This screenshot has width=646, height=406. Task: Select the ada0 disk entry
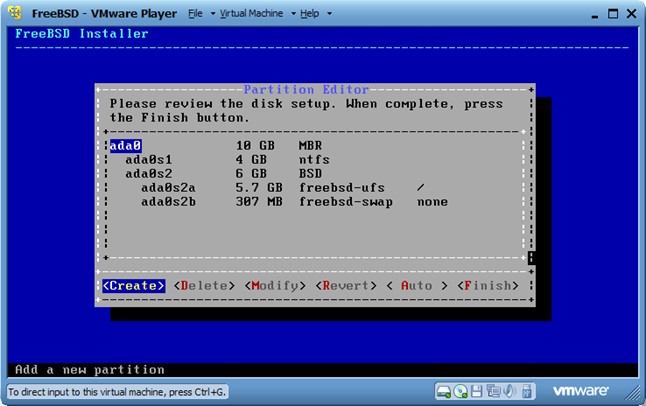(125, 145)
